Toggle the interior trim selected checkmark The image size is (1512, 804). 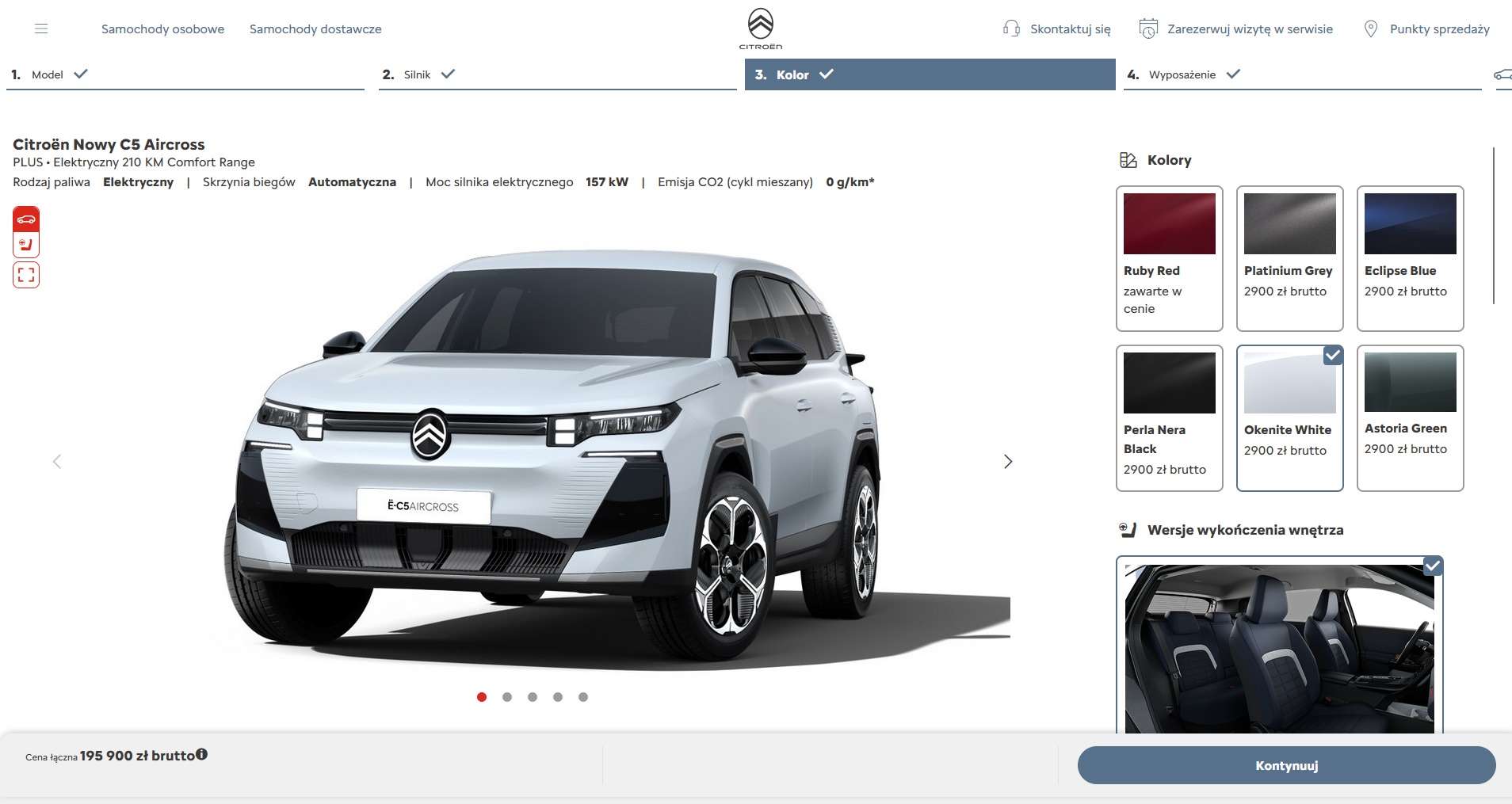click(1433, 566)
